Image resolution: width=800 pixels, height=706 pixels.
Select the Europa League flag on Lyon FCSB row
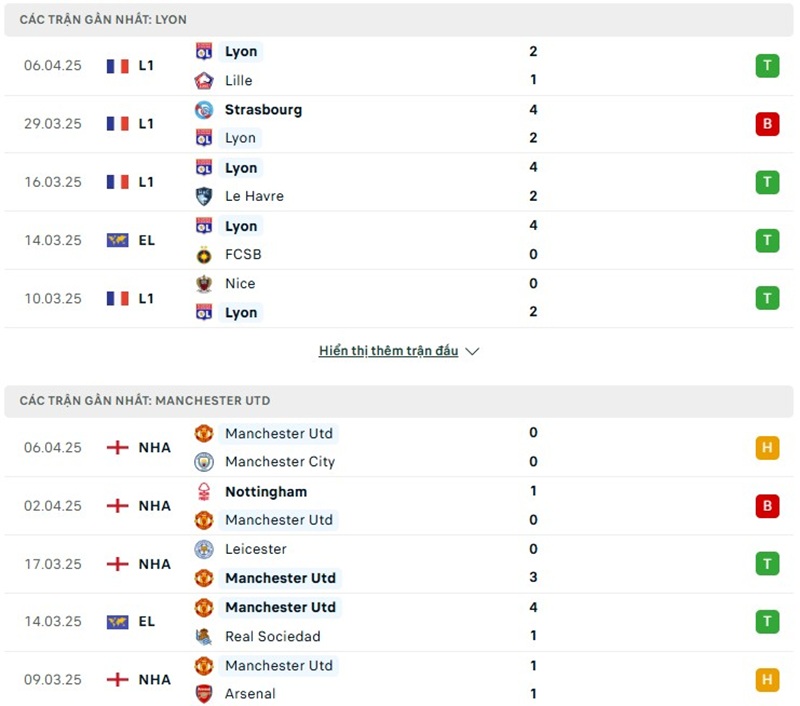tap(118, 240)
